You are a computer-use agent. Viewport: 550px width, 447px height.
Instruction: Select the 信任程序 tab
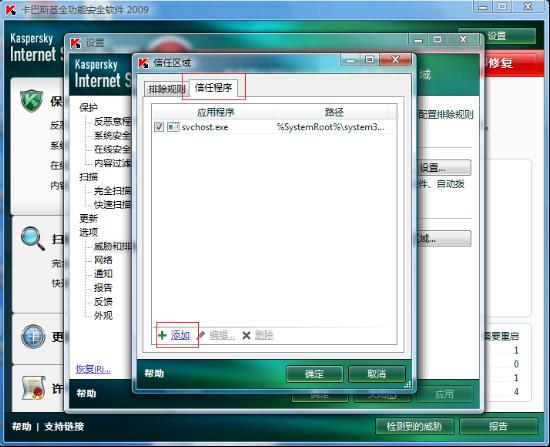coord(213,88)
